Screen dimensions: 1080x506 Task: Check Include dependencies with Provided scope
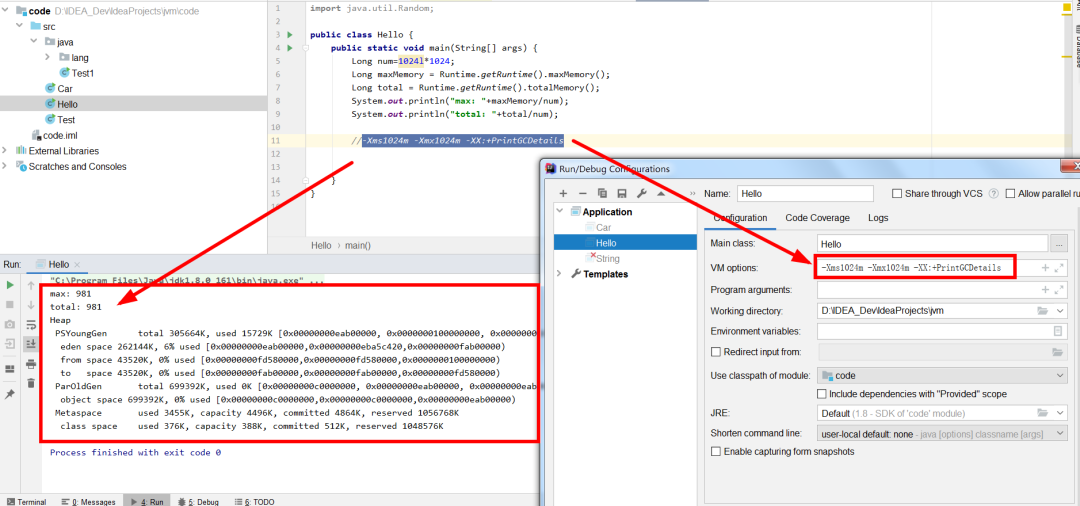(x=821, y=394)
